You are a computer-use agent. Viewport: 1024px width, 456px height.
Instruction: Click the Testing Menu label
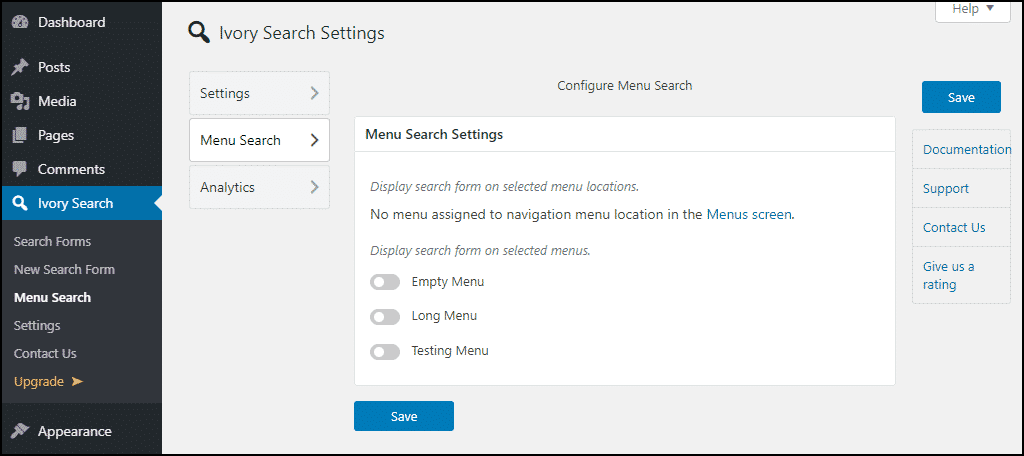click(450, 351)
